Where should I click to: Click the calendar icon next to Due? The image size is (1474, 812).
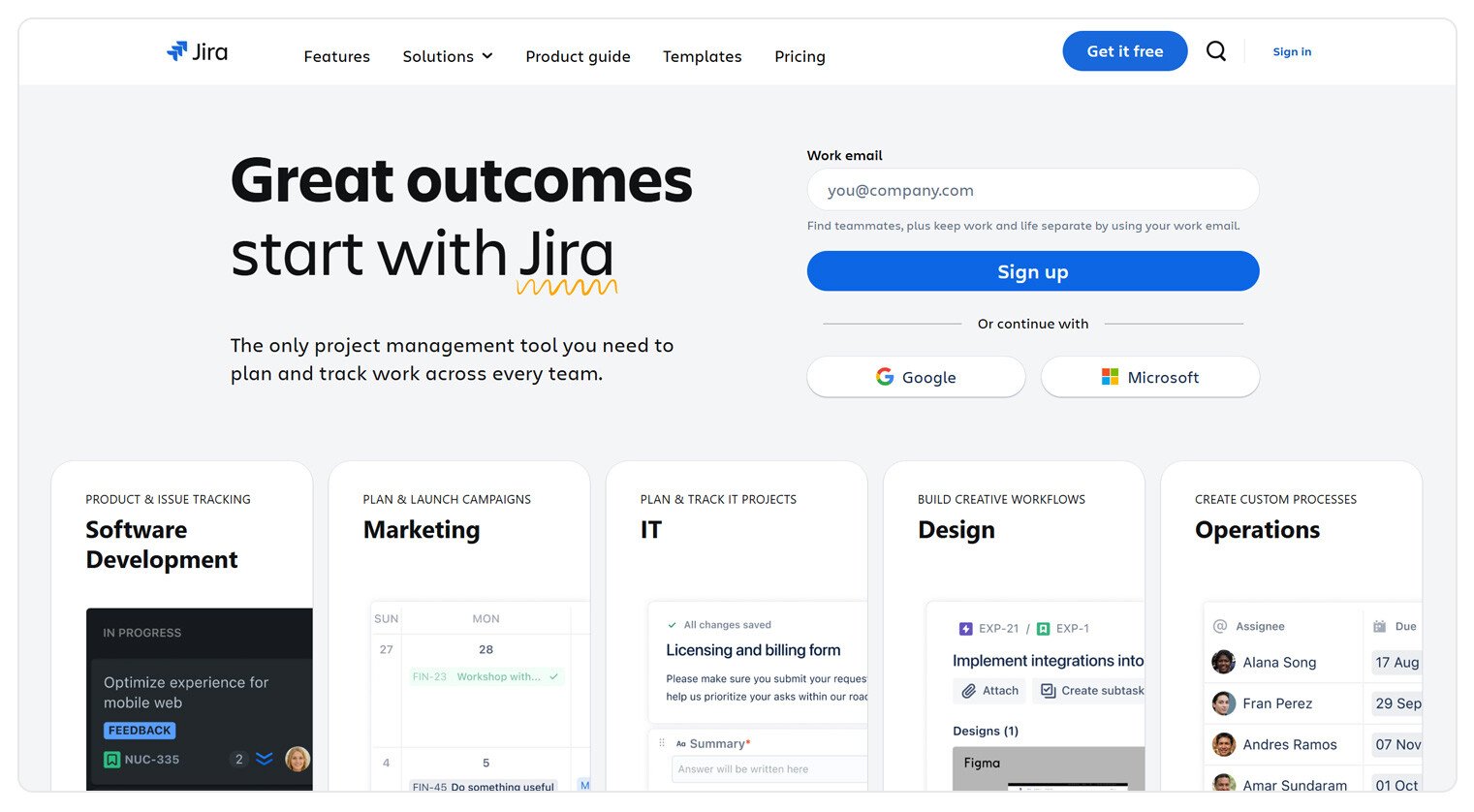tap(1379, 627)
